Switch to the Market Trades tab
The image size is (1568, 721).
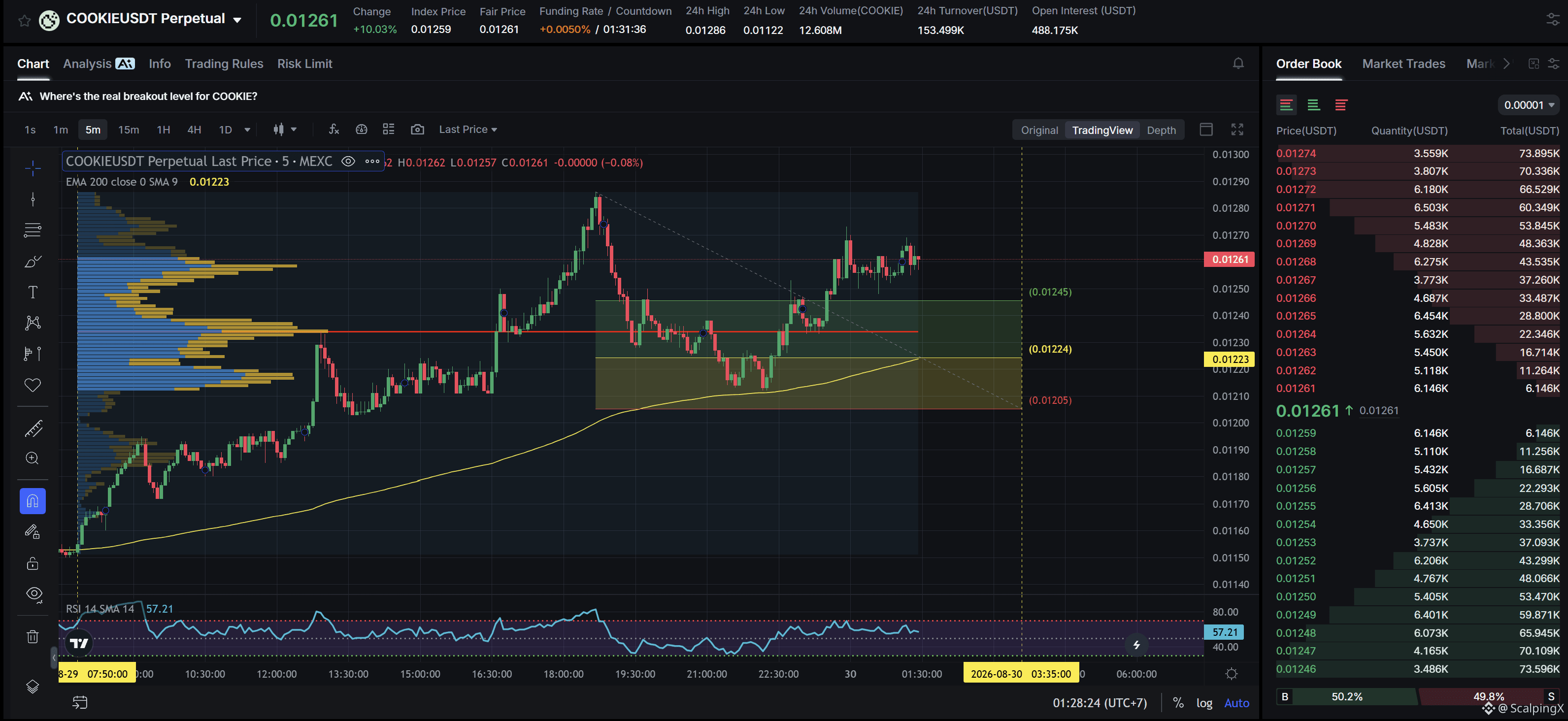point(1403,63)
